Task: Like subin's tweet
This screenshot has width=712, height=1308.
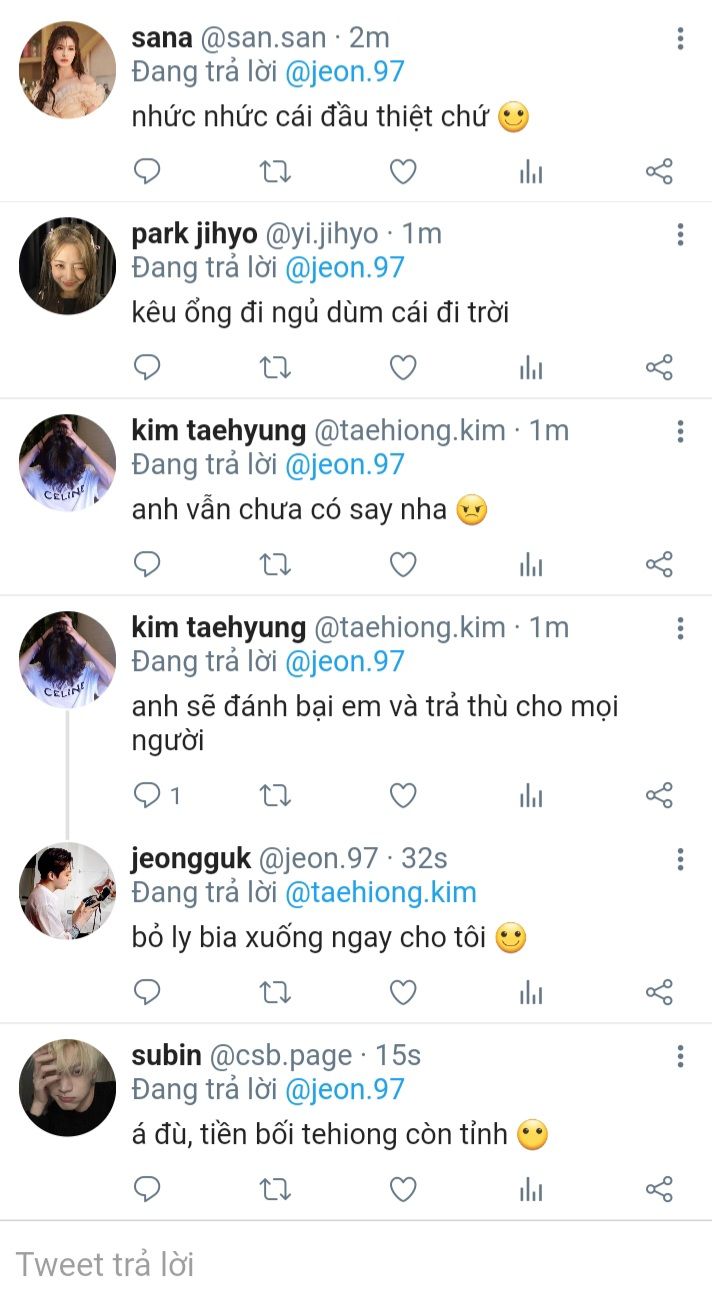Action: (x=403, y=1189)
